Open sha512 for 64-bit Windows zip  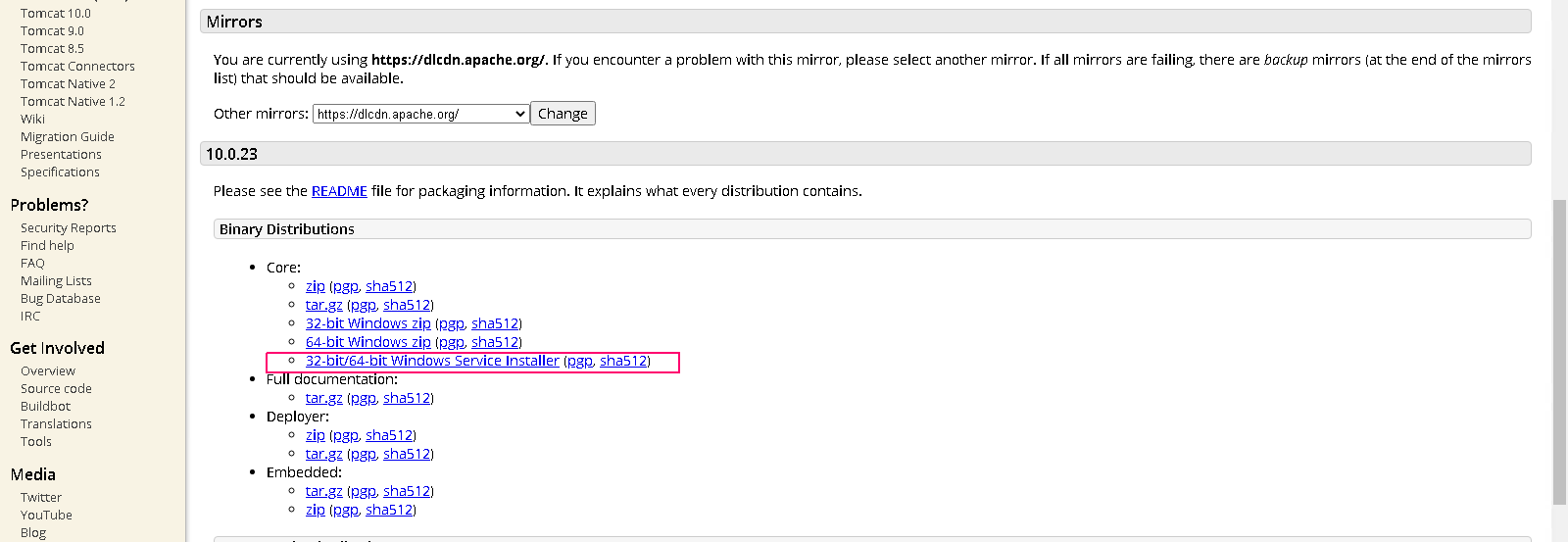(495, 342)
